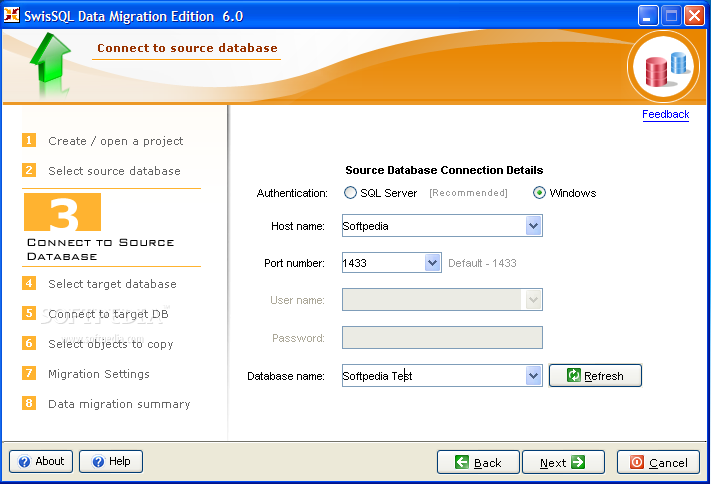Go to Select objects to copy step
This screenshot has width=711, height=484.
(111, 344)
